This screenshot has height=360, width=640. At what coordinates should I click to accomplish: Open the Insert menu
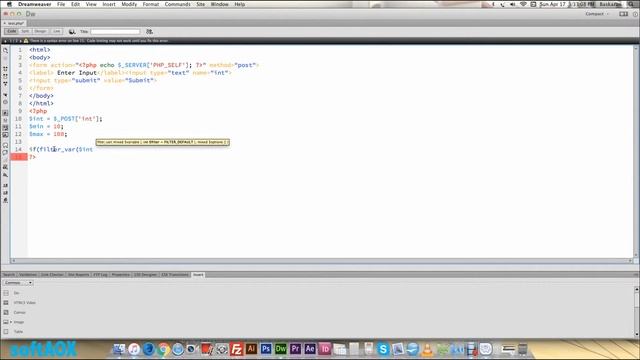click(109, 4)
